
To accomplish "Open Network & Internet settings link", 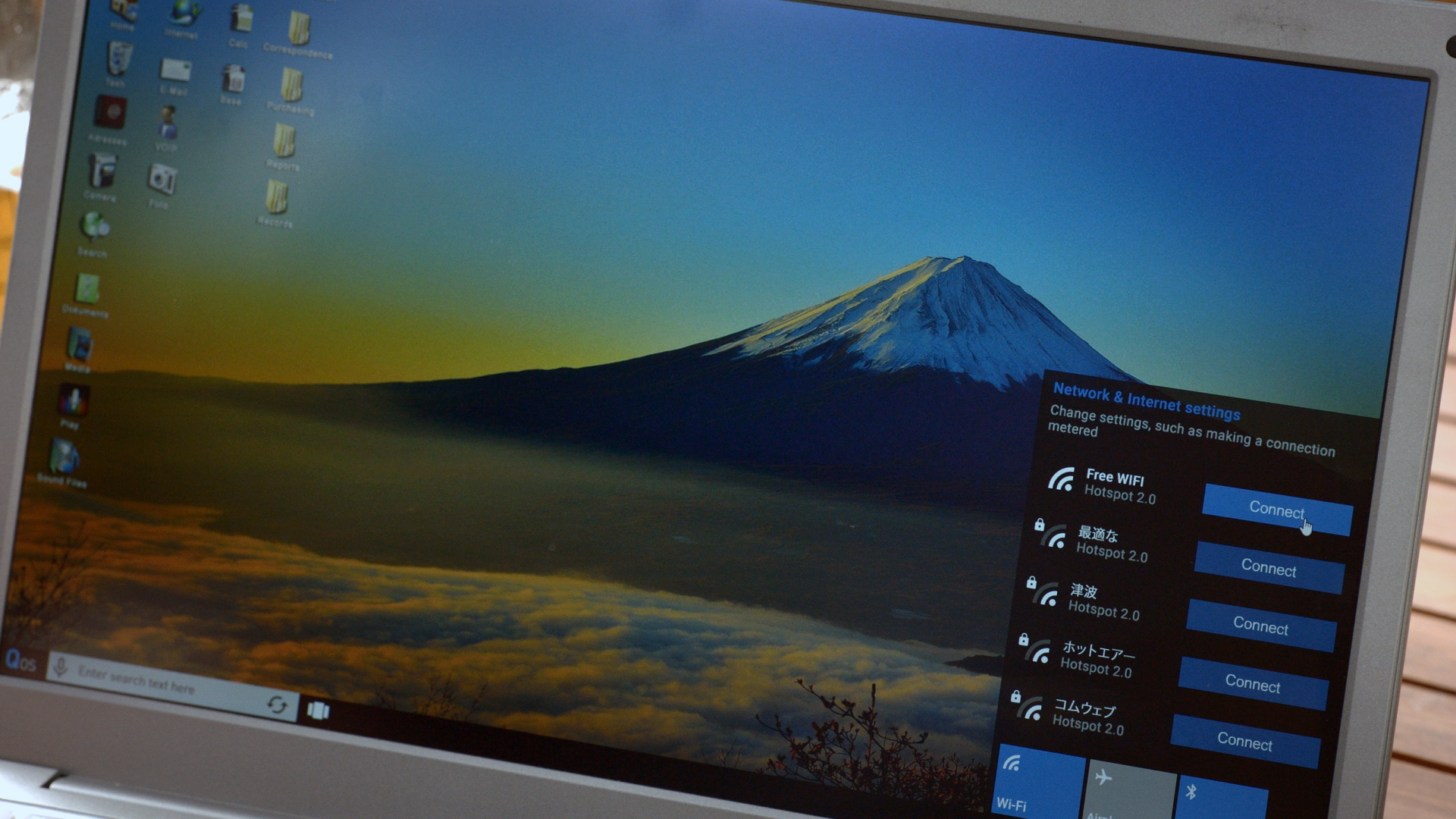I will click(x=1147, y=402).
